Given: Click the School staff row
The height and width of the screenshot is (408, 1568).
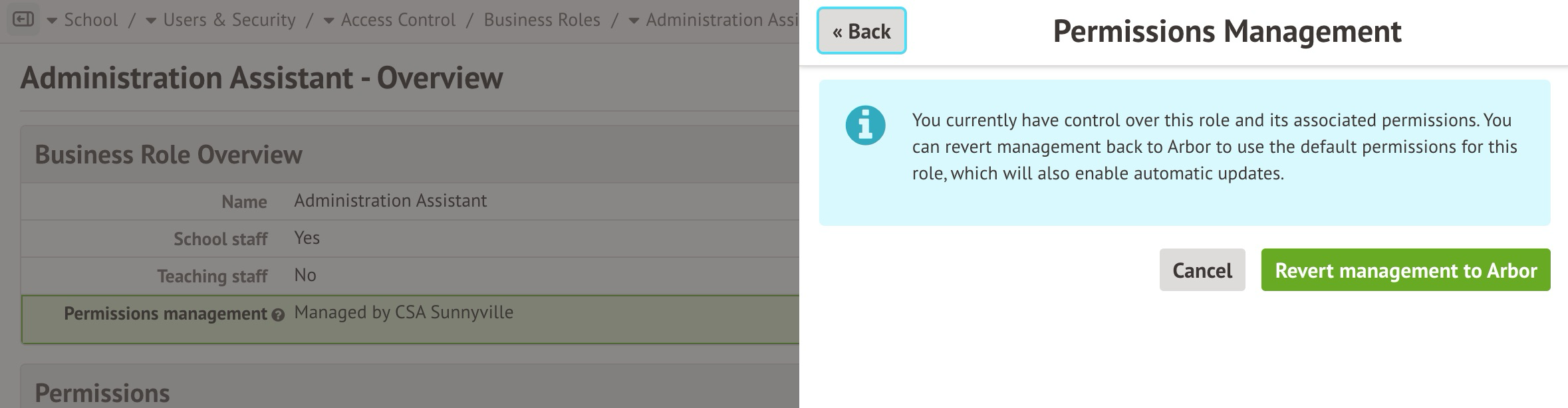Looking at the screenshot, I should pyautogui.click(x=410, y=239).
